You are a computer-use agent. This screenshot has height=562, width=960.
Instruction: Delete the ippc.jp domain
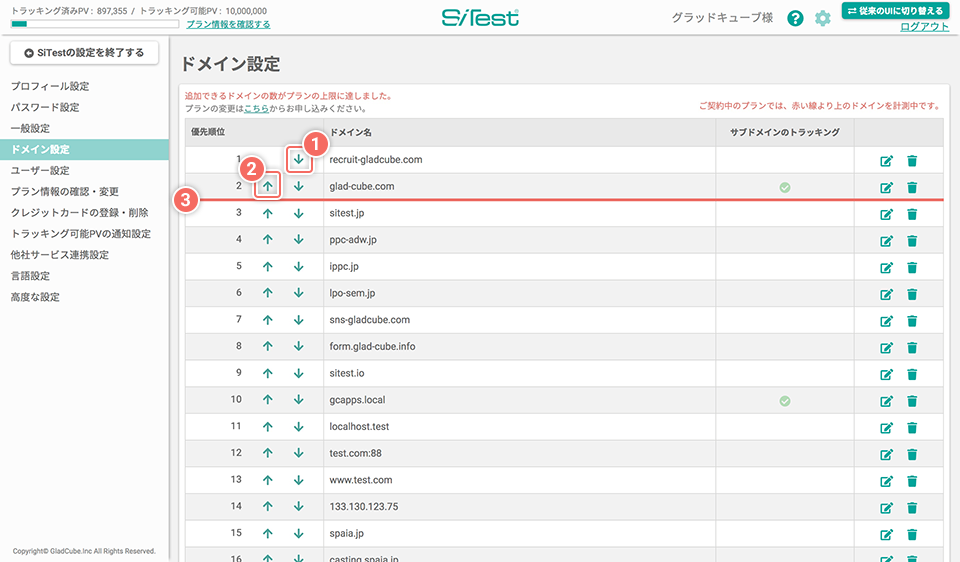[912, 268]
